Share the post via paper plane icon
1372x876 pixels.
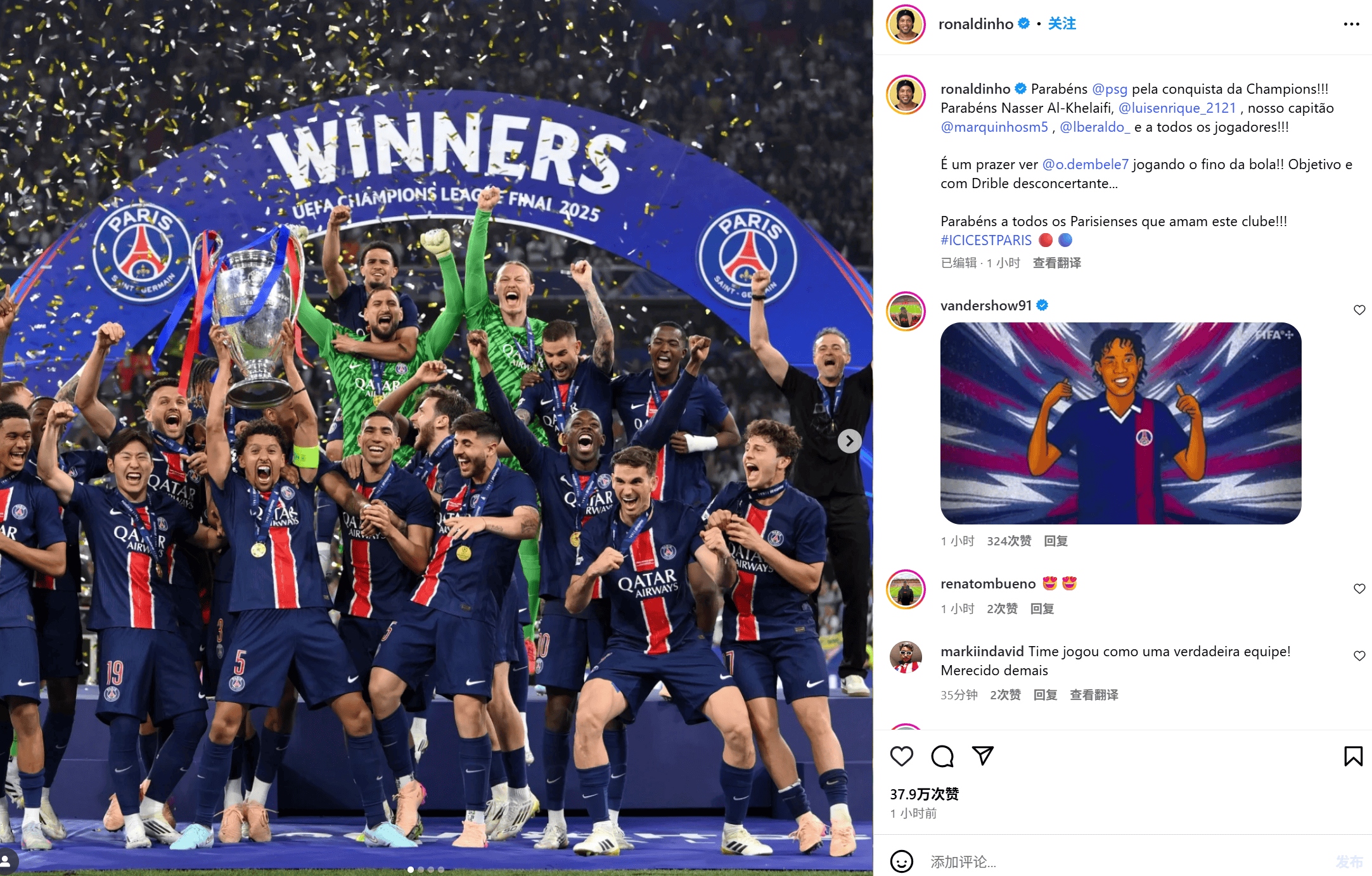coord(983,756)
